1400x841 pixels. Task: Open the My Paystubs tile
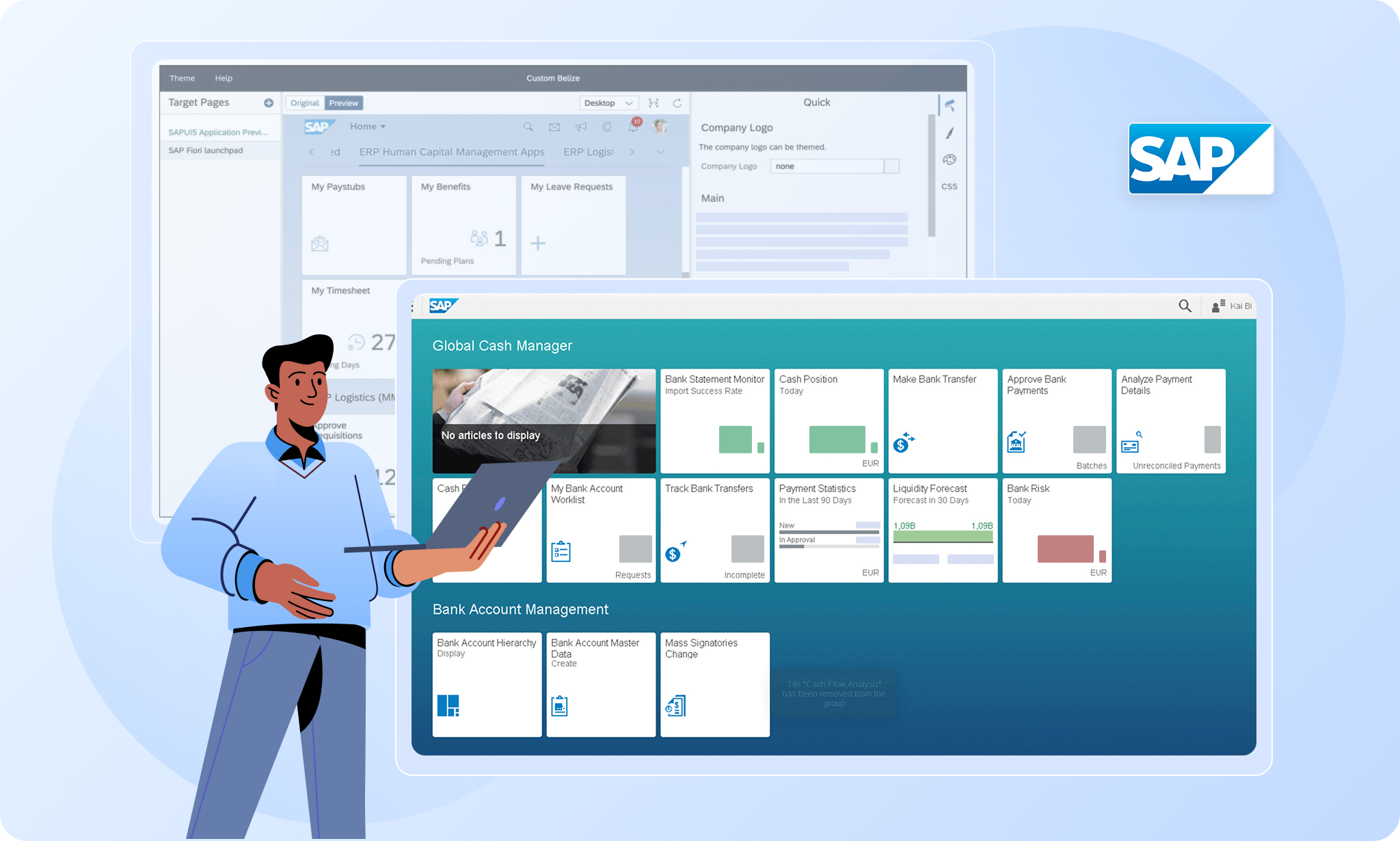pyautogui.click(x=354, y=226)
